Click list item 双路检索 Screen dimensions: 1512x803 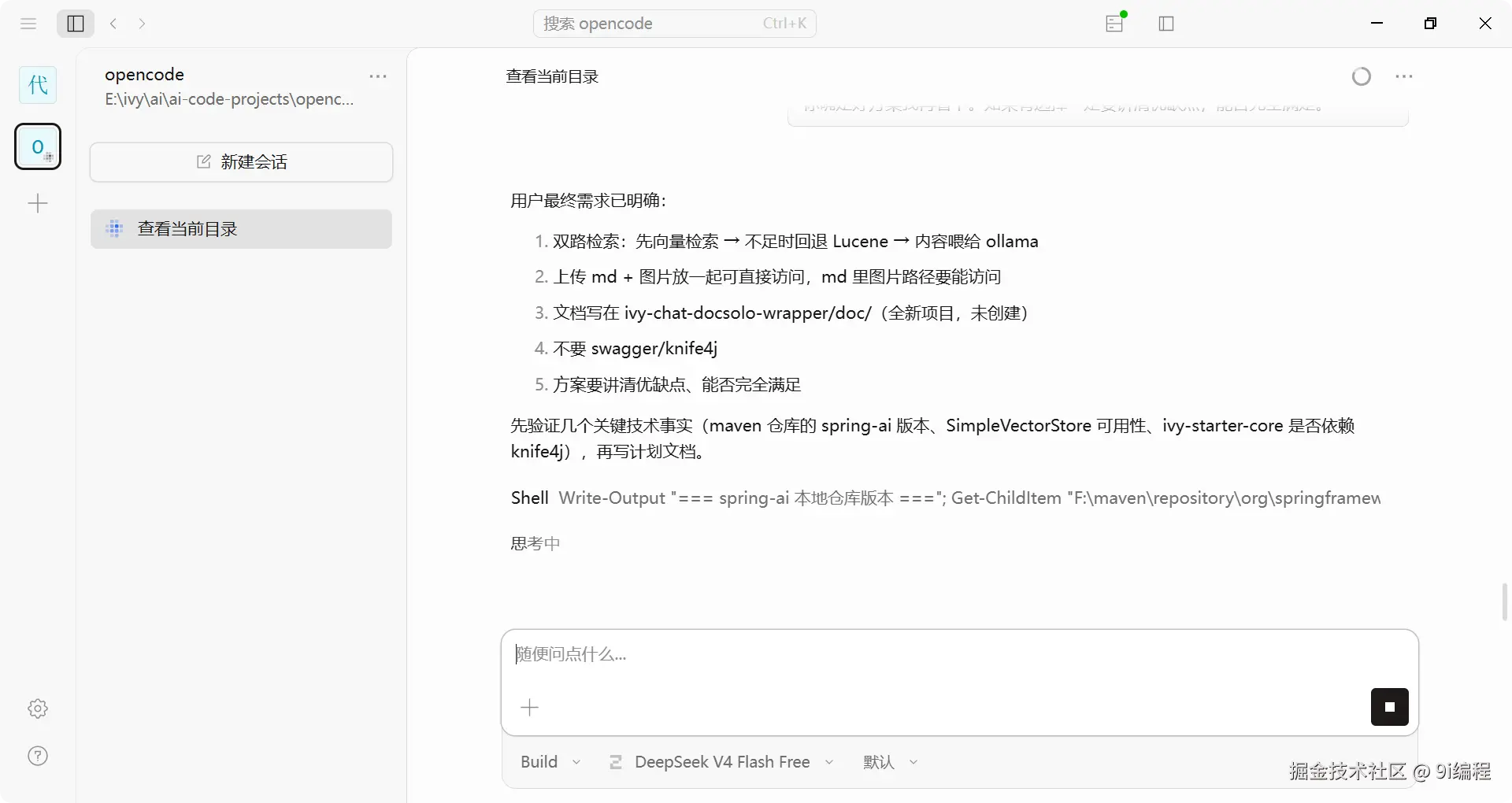[x=795, y=242]
